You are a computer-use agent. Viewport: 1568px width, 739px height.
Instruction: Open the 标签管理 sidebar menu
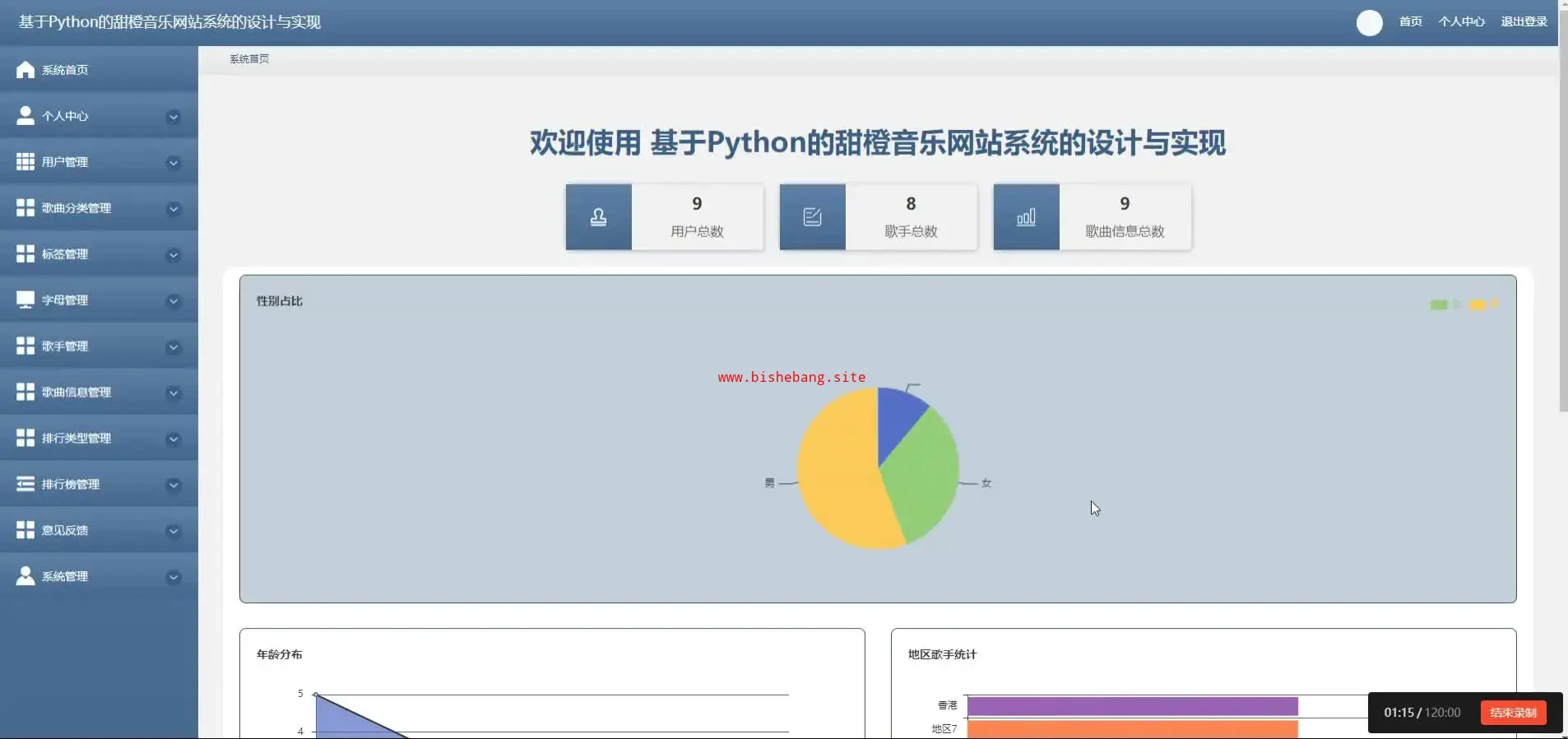99,254
